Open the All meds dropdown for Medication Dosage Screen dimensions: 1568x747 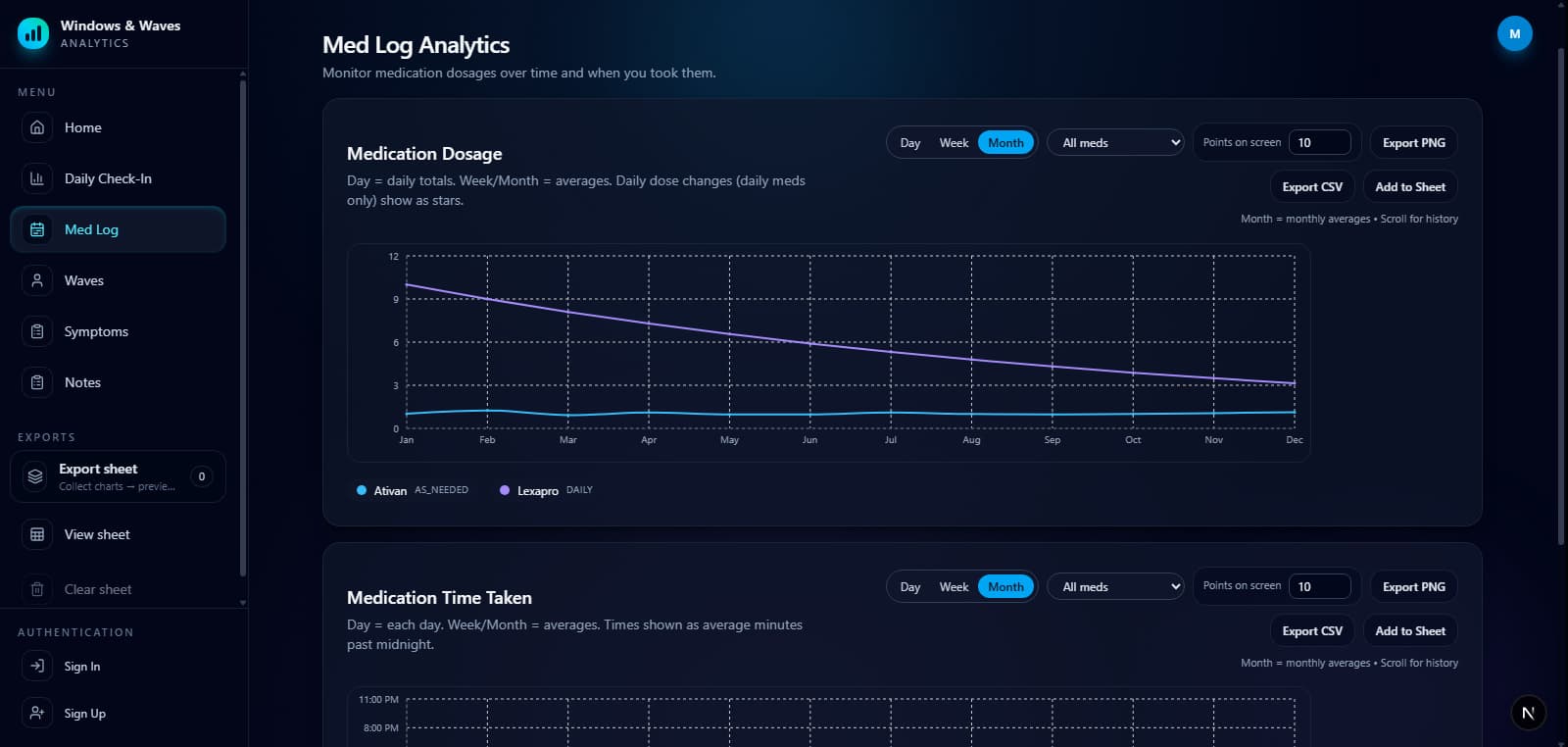click(1115, 142)
